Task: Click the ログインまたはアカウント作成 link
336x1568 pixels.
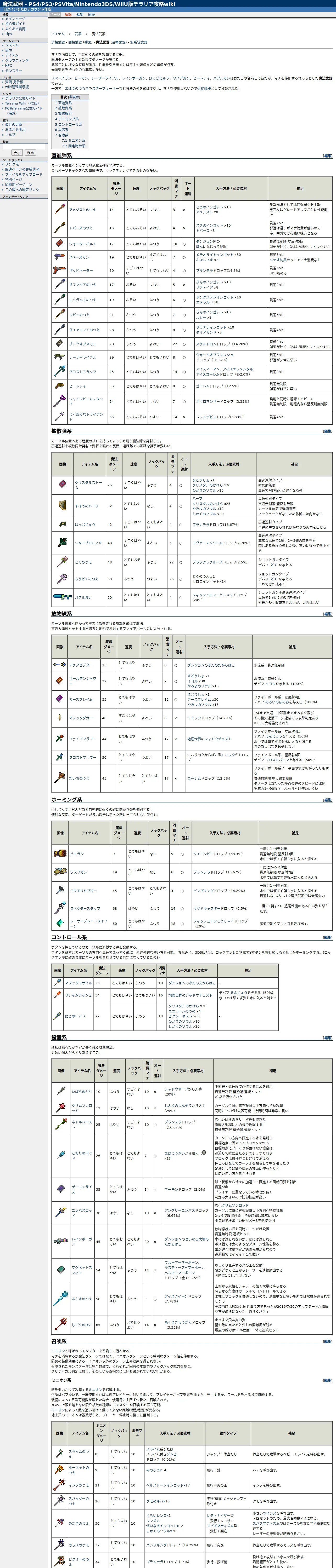Action: coord(27,9)
